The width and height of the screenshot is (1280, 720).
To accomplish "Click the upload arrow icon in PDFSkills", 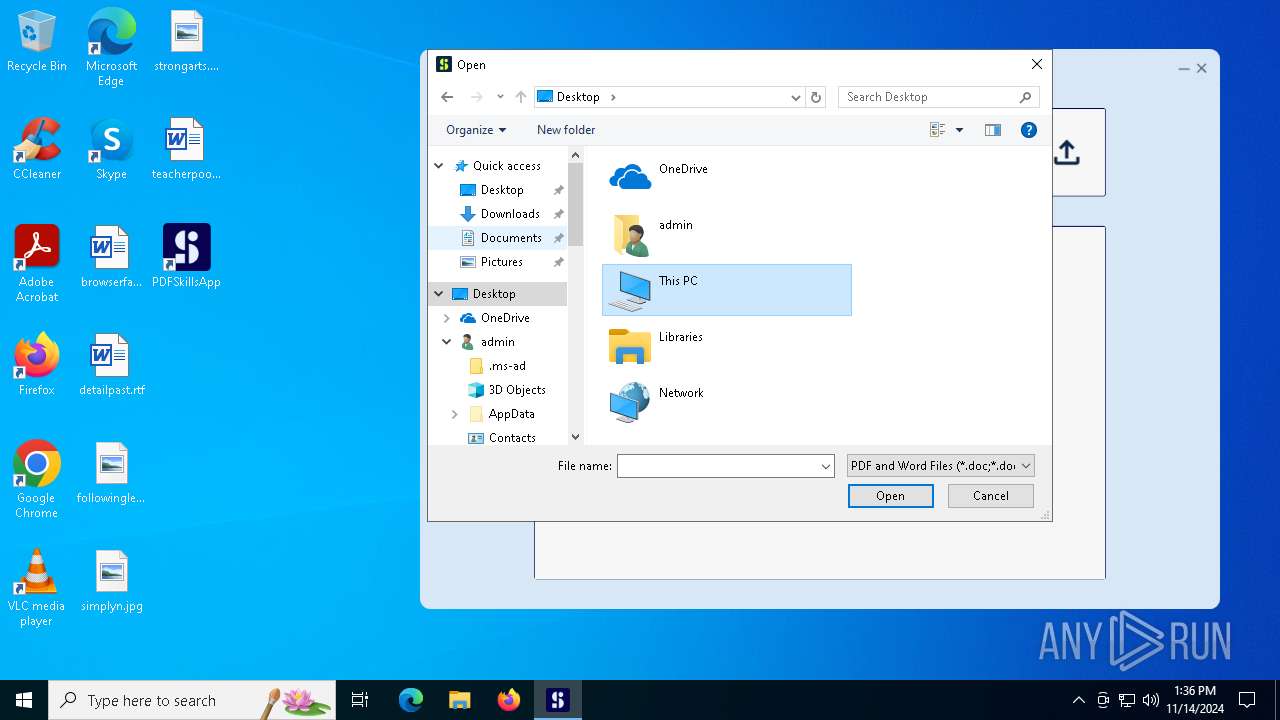I will [x=1067, y=153].
